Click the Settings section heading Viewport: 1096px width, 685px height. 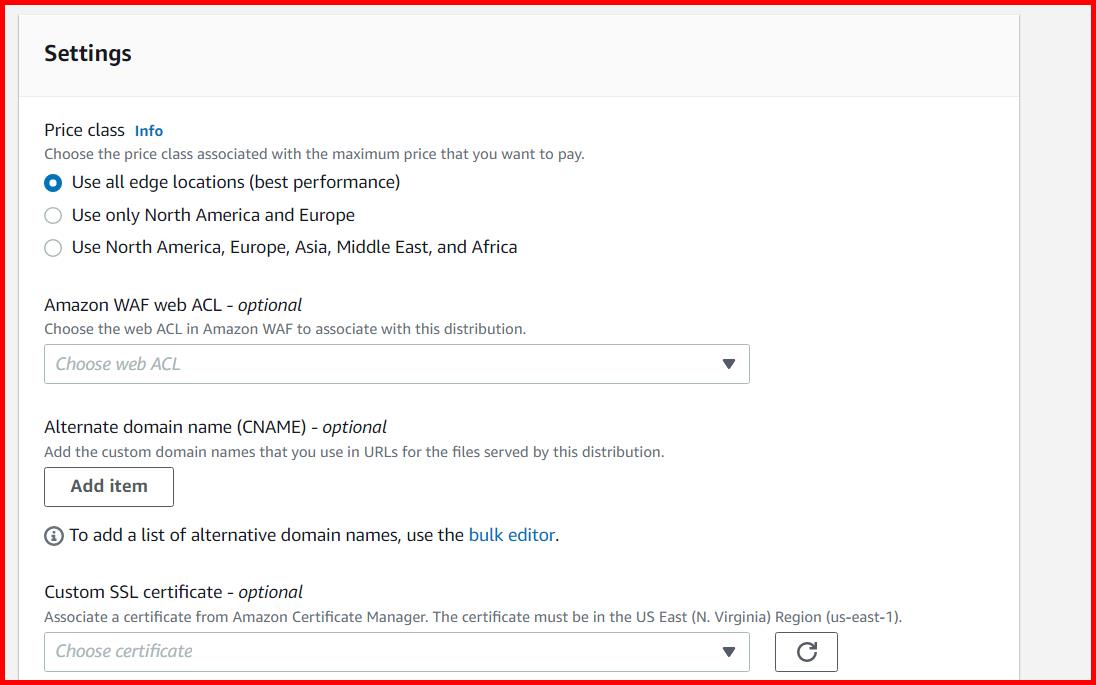pos(87,53)
